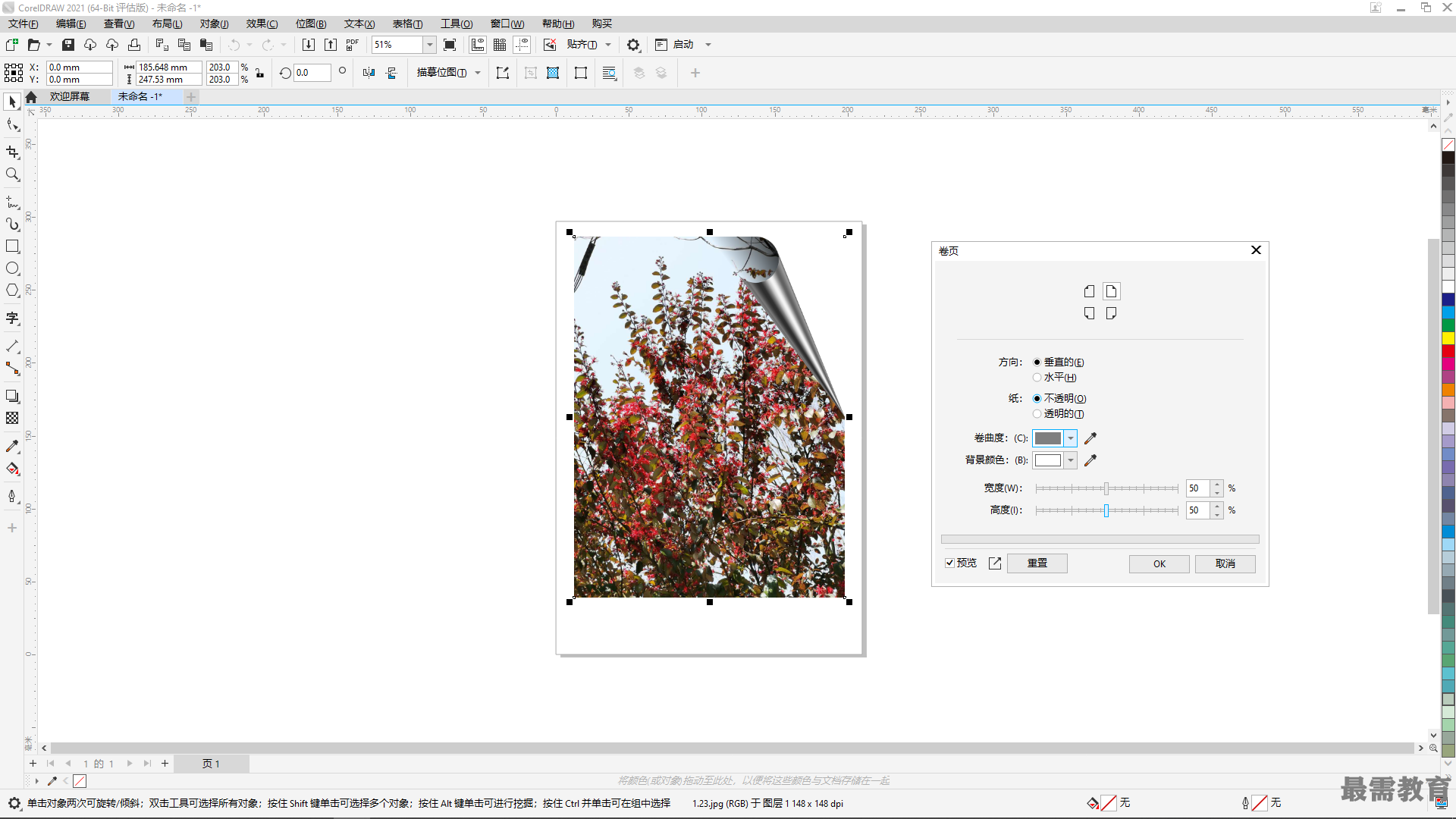The image size is (1456, 819).
Task: Pick the yellow swatch in color palette
Action: coord(1448,338)
